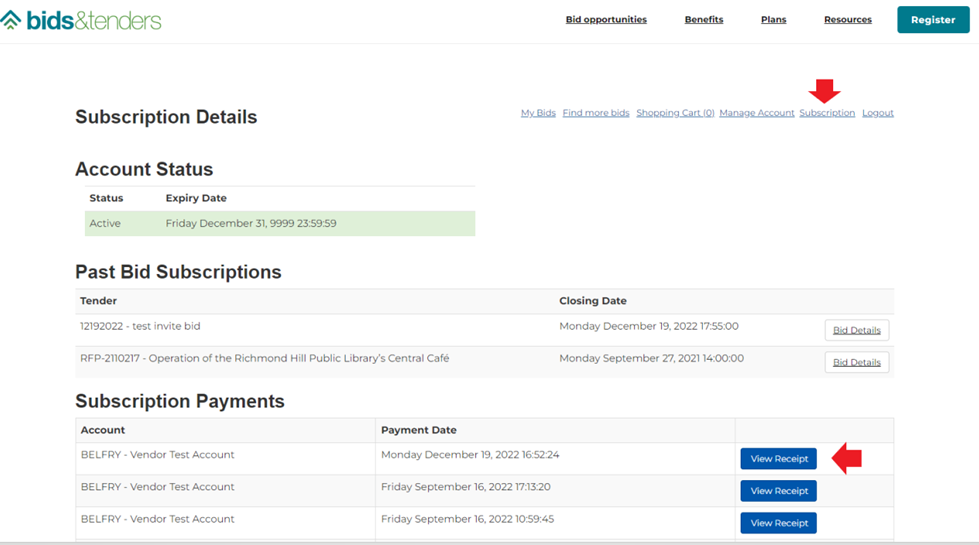Screen dimensions: 979x545
Task: Open Bid Details for test invite bid
Action: click(857, 330)
